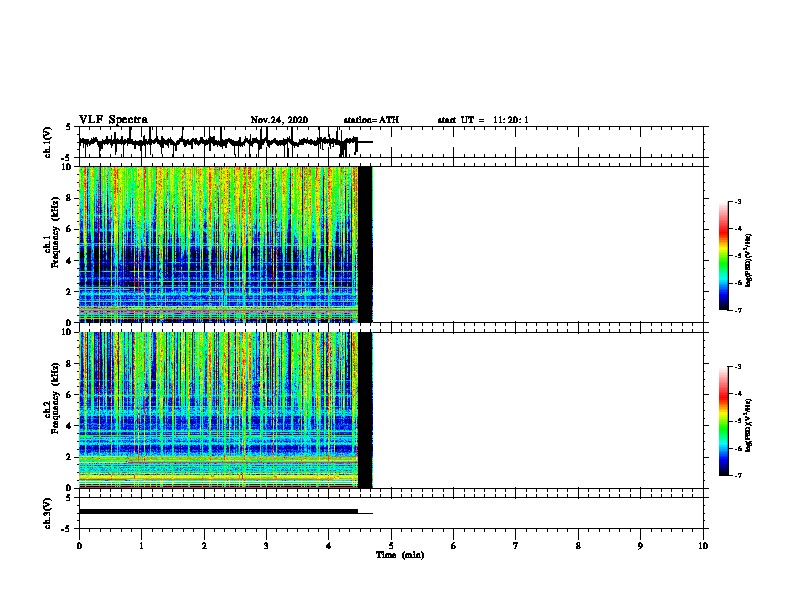Click inside the ch.1 spectrogram colored data area
792x612 pixels.
(x=218, y=244)
